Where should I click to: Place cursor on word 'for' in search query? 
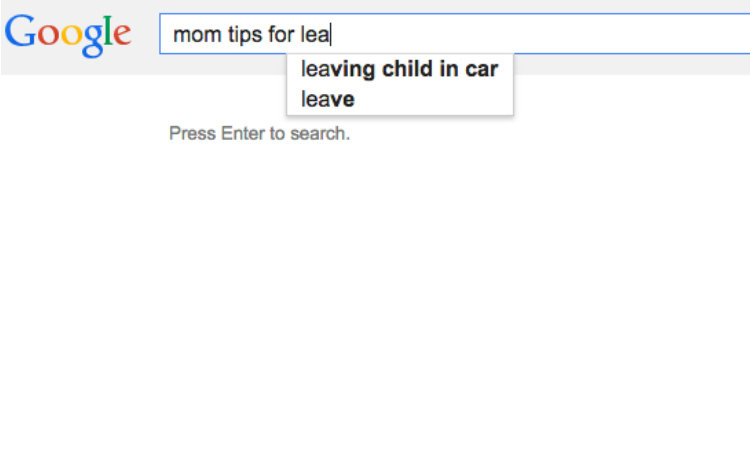(281, 35)
